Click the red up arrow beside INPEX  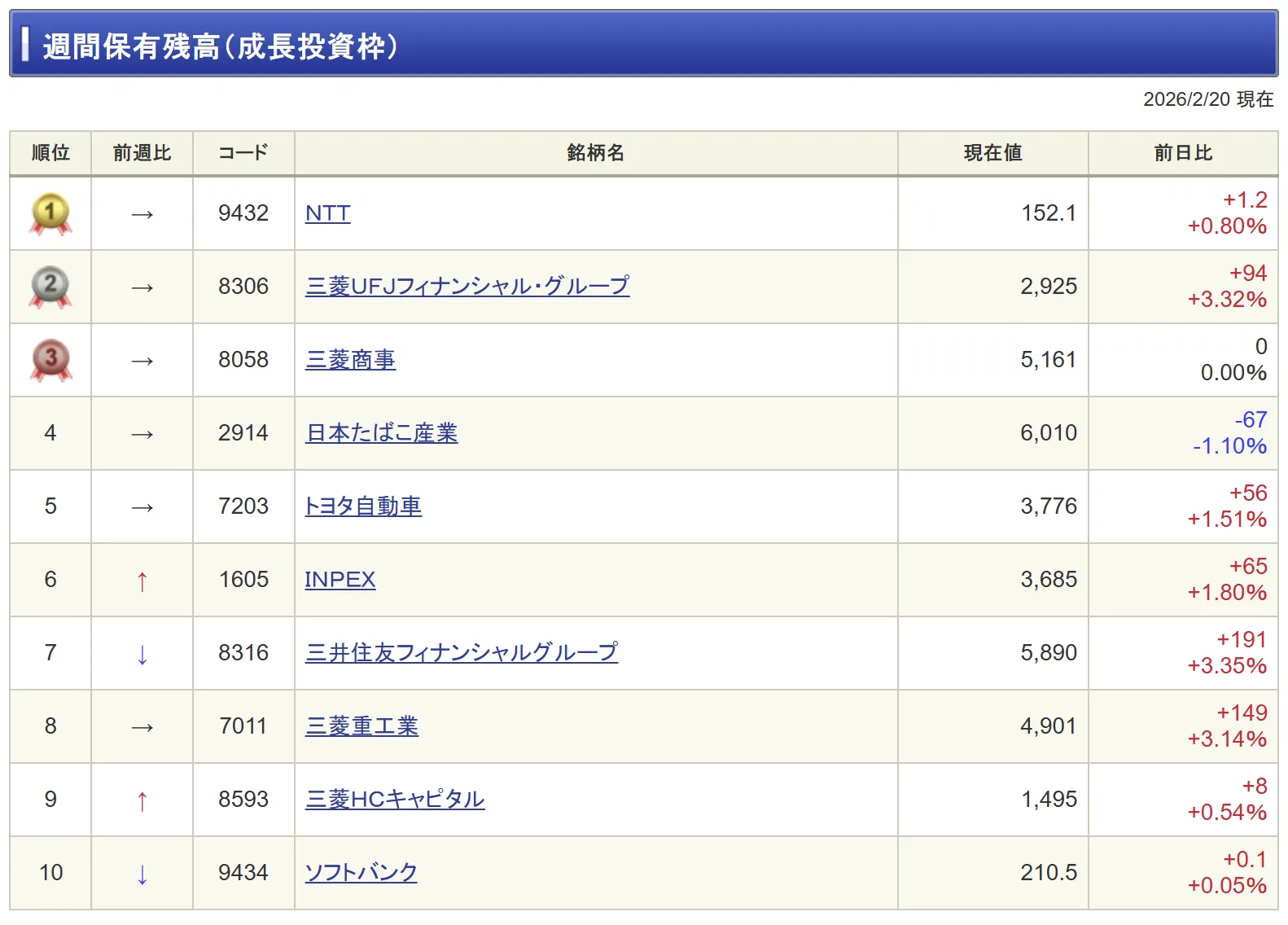click(x=142, y=581)
